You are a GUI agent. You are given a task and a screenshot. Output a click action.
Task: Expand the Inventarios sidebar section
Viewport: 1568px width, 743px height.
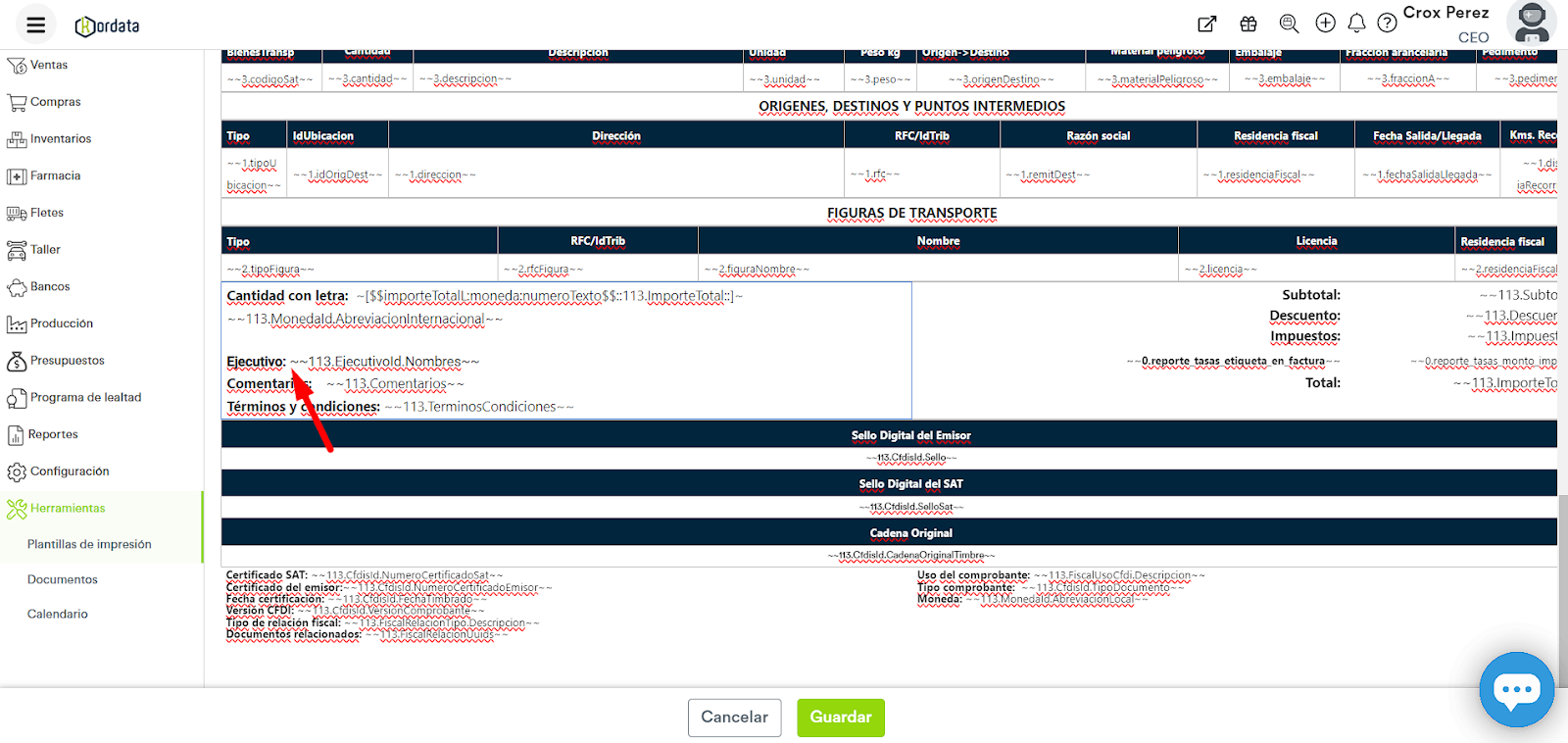(x=60, y=139)
